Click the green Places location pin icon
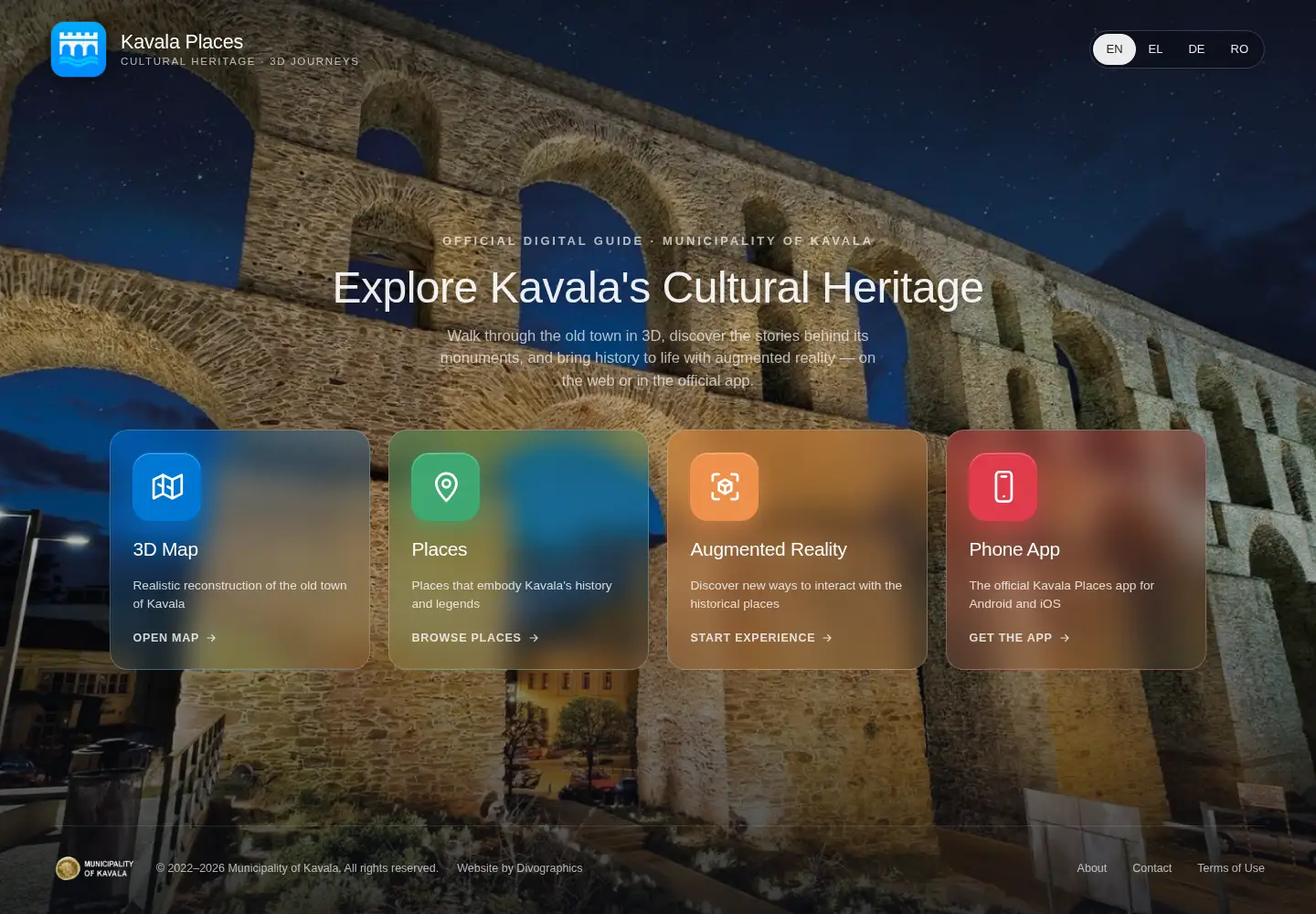 pos(446,487)
